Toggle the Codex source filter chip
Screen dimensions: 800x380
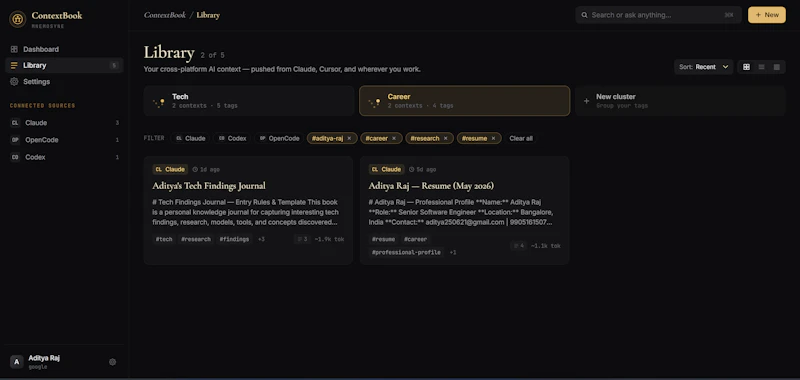232,138
